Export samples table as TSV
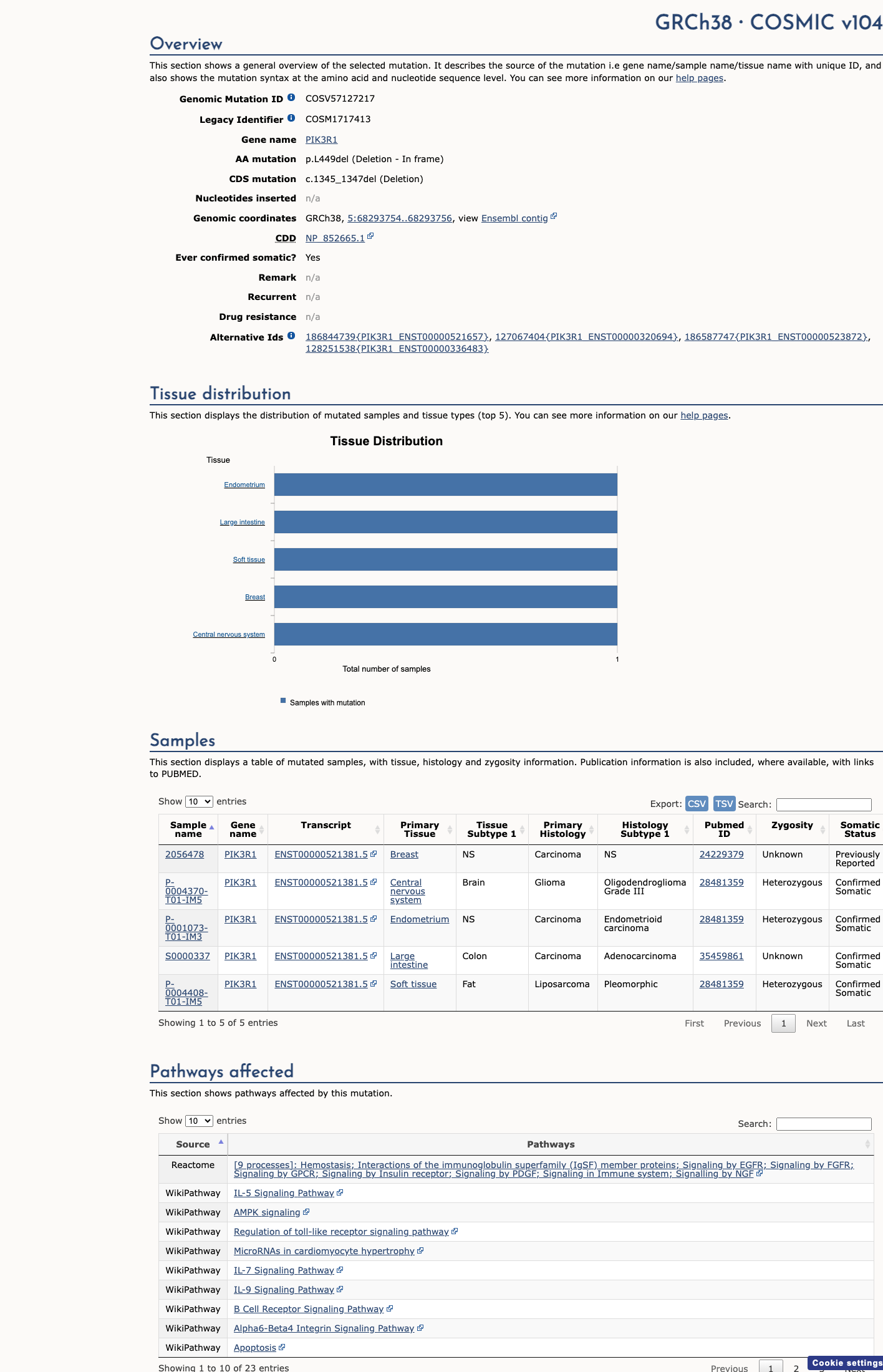Viewport: 883px width, 1372px height. 724,803
